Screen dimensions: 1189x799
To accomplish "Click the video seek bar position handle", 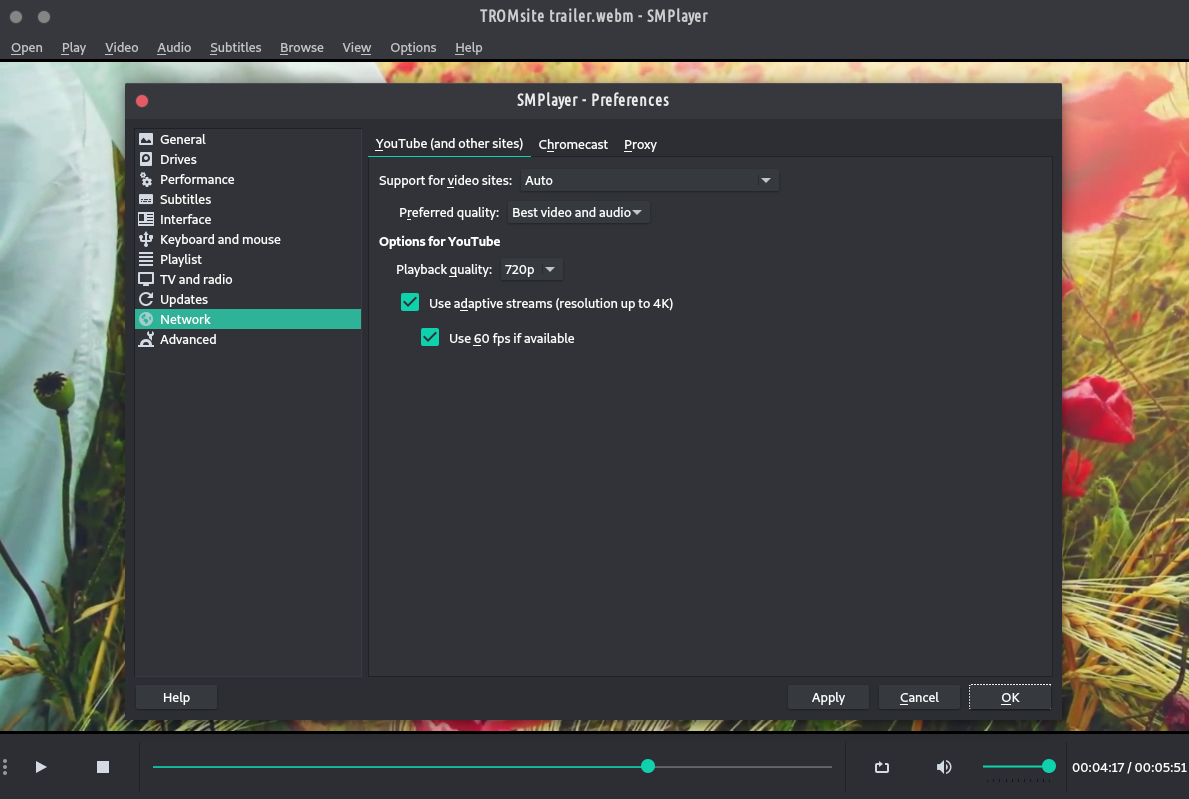I will 648,767.
